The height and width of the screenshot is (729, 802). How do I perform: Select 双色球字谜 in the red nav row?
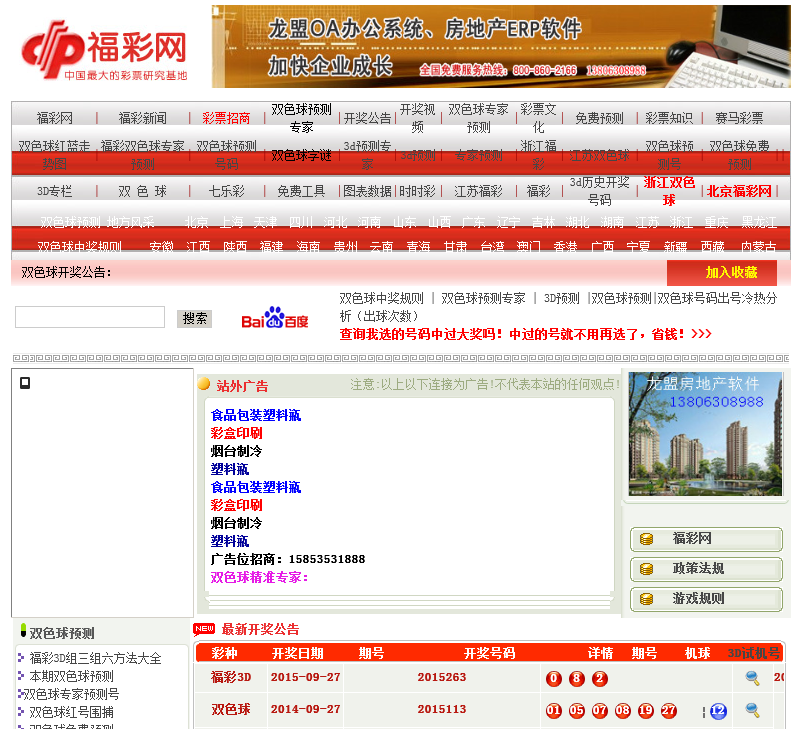coord(301,156)
